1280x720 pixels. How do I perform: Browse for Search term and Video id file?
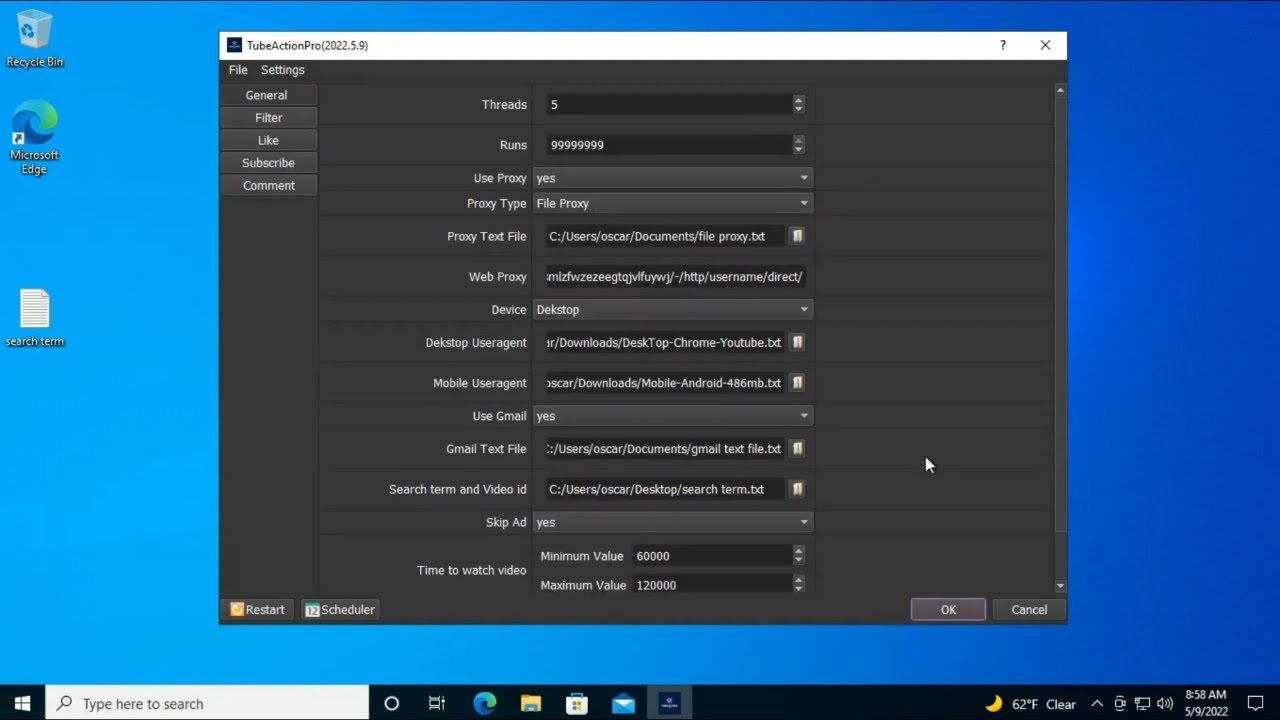pyautogui.click(x=797, y=489)
